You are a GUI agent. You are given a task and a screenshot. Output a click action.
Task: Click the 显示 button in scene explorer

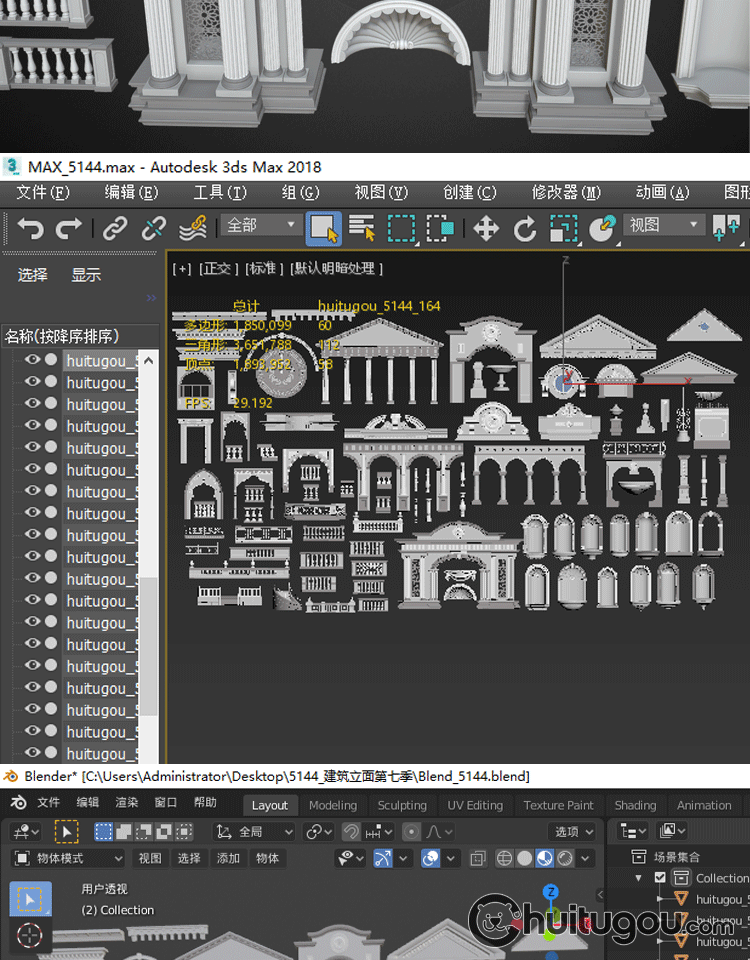[86, 275]
